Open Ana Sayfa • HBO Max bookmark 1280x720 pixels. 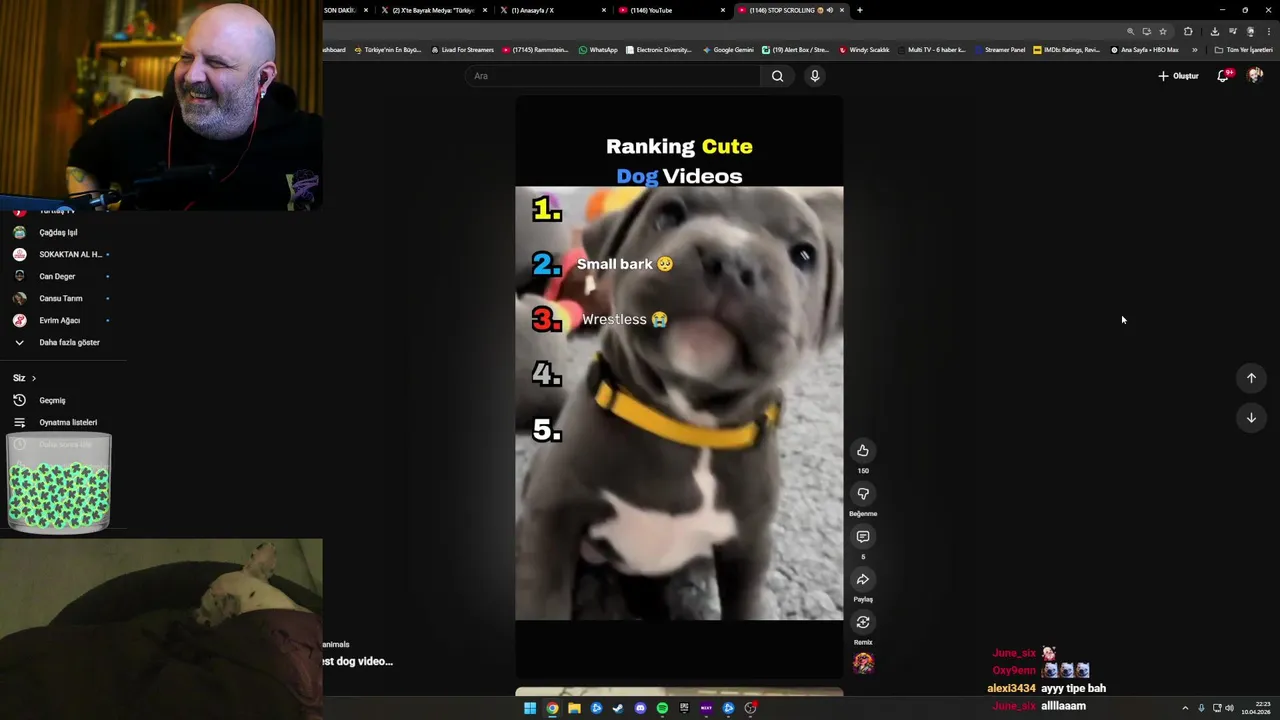[x=1145, y=50]
